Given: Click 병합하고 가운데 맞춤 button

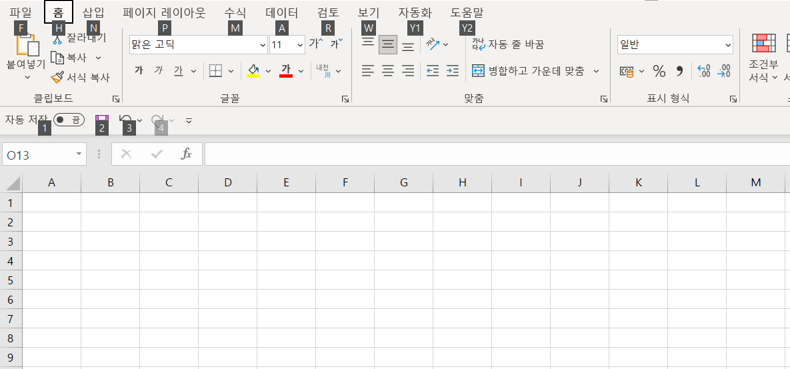Looking at the screenshot, I should pos(528,71).
